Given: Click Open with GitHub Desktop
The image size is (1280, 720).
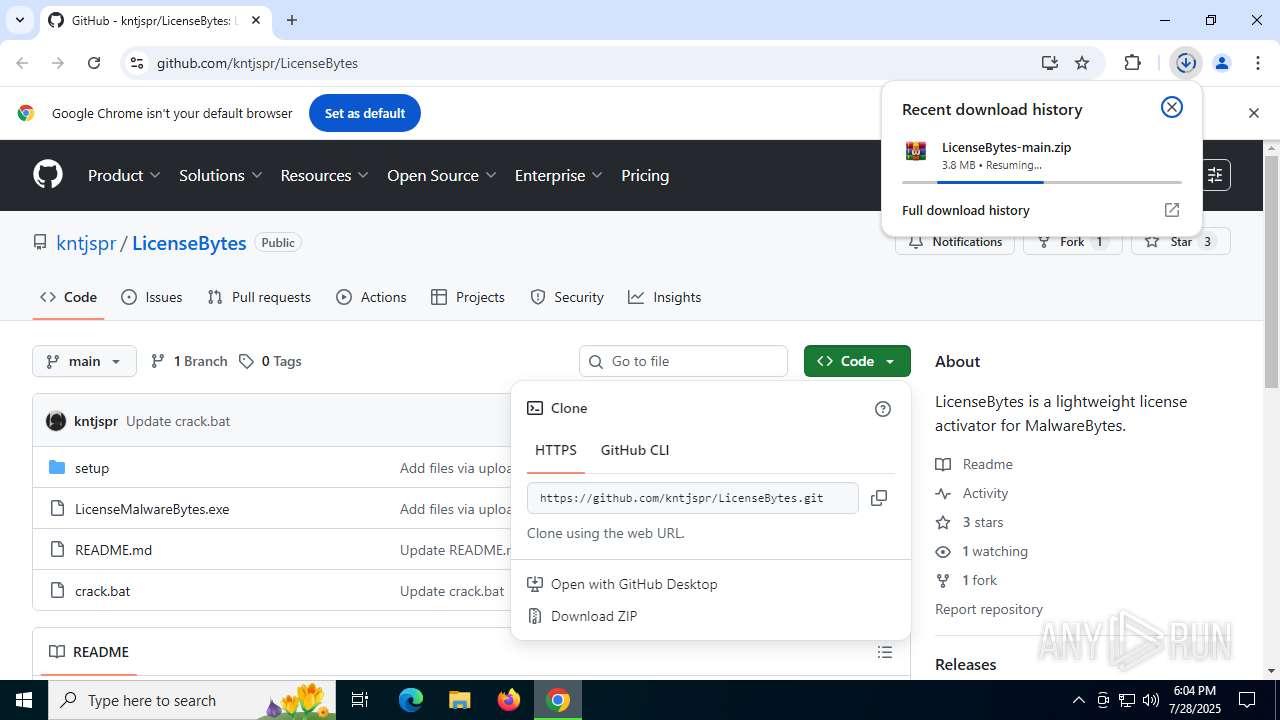Looking at the screenshot, I should coord(634,584).
